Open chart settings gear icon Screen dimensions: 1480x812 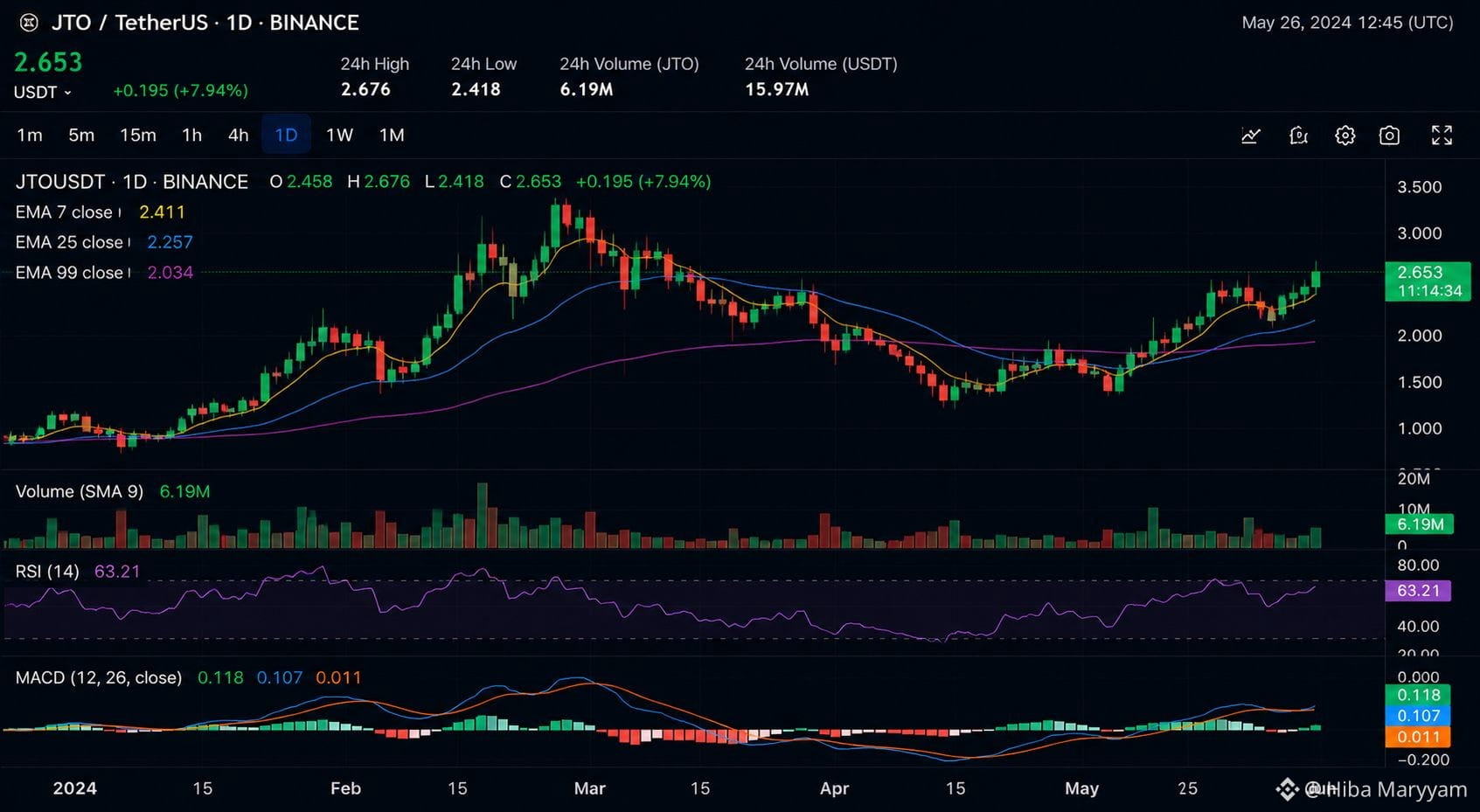coord(1345,135)
